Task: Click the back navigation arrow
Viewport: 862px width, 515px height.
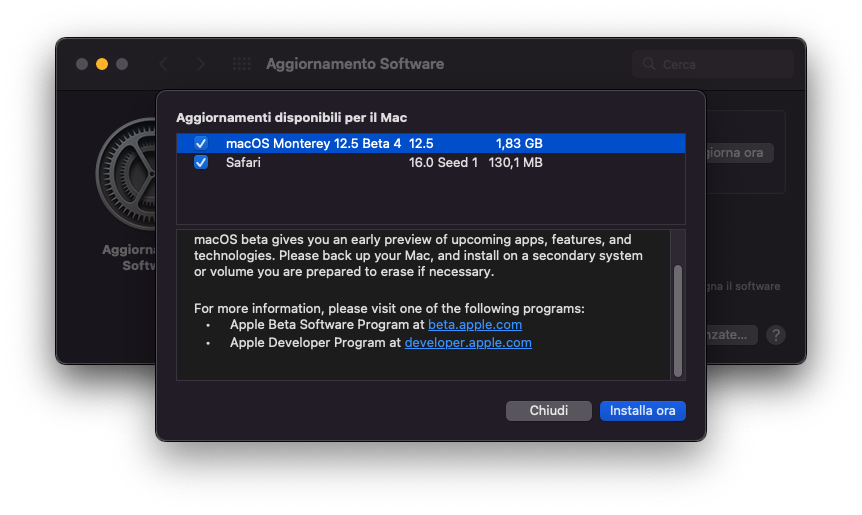Action: [x=163, y=64]
